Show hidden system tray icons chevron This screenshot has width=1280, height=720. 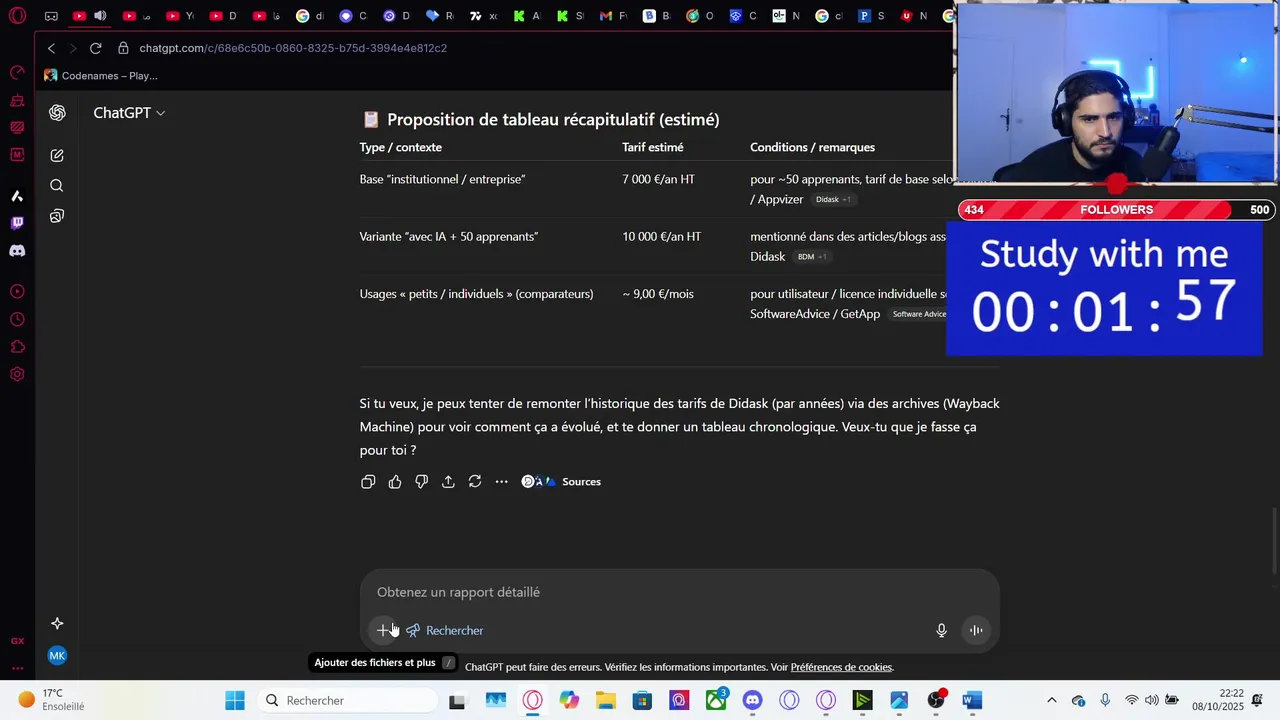(x=1051, y=700)
